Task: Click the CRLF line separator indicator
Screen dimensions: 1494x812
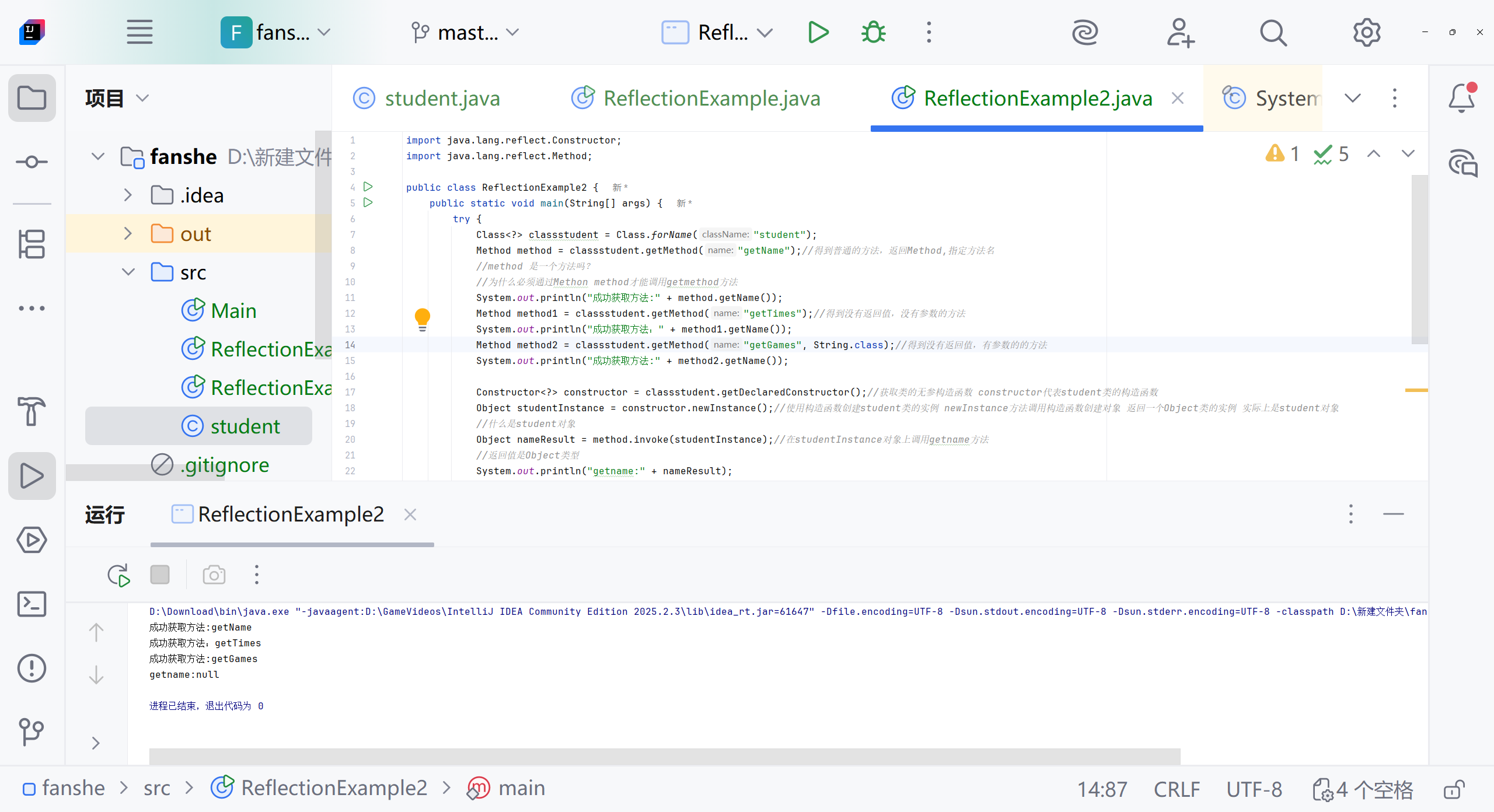Action: (1177, 789)
